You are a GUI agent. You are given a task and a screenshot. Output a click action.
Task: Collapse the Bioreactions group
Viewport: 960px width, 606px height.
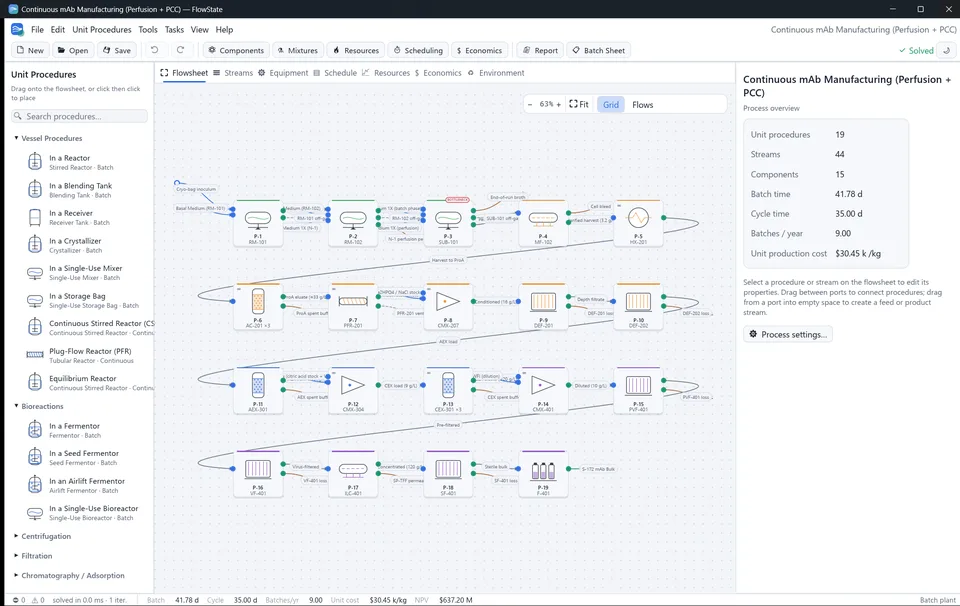pyautogui.click(x=39, y=406)
